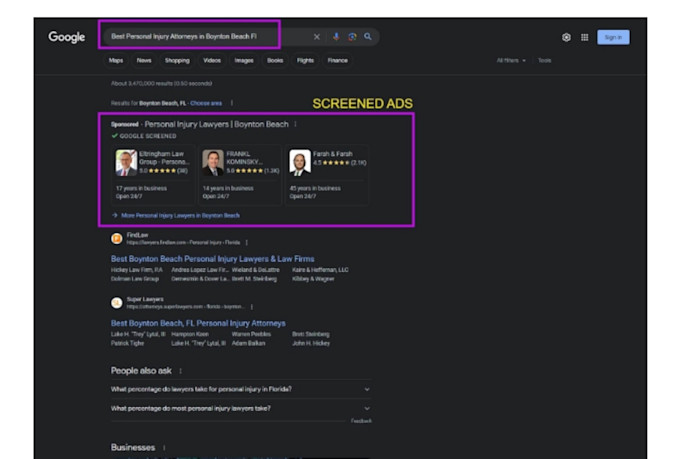Image resolution: width=680 pixels, height=459 pixels.
Task: Click the Choose area link
Action: tap(206, 103)
